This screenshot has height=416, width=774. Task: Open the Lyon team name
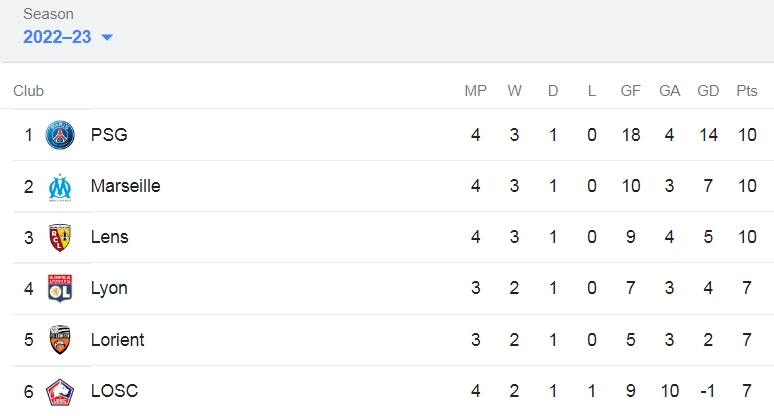109,288
